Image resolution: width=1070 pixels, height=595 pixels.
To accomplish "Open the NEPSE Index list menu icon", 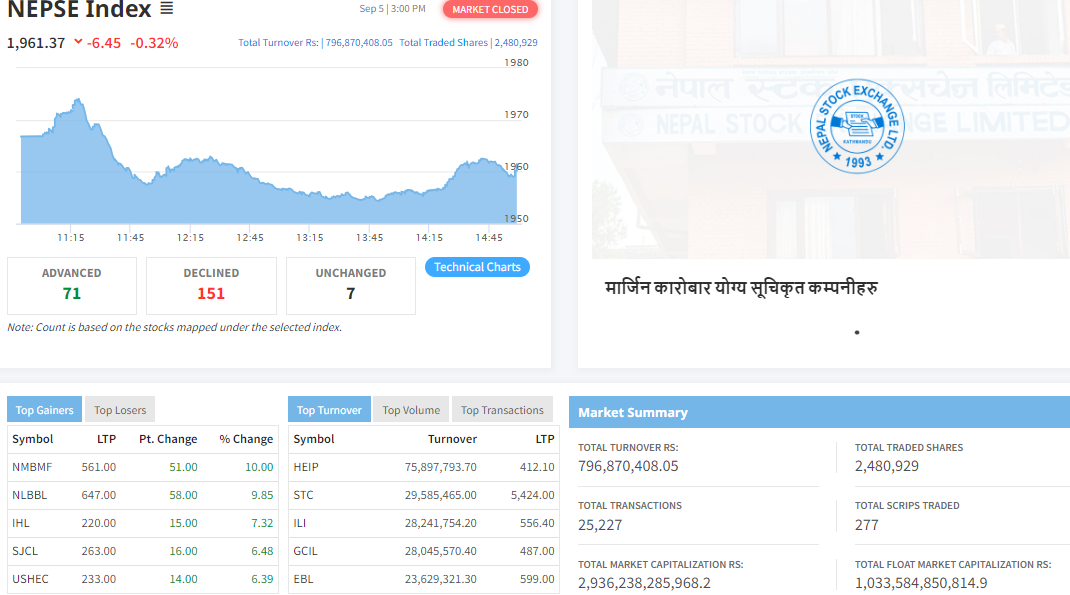I will point(167,9).
